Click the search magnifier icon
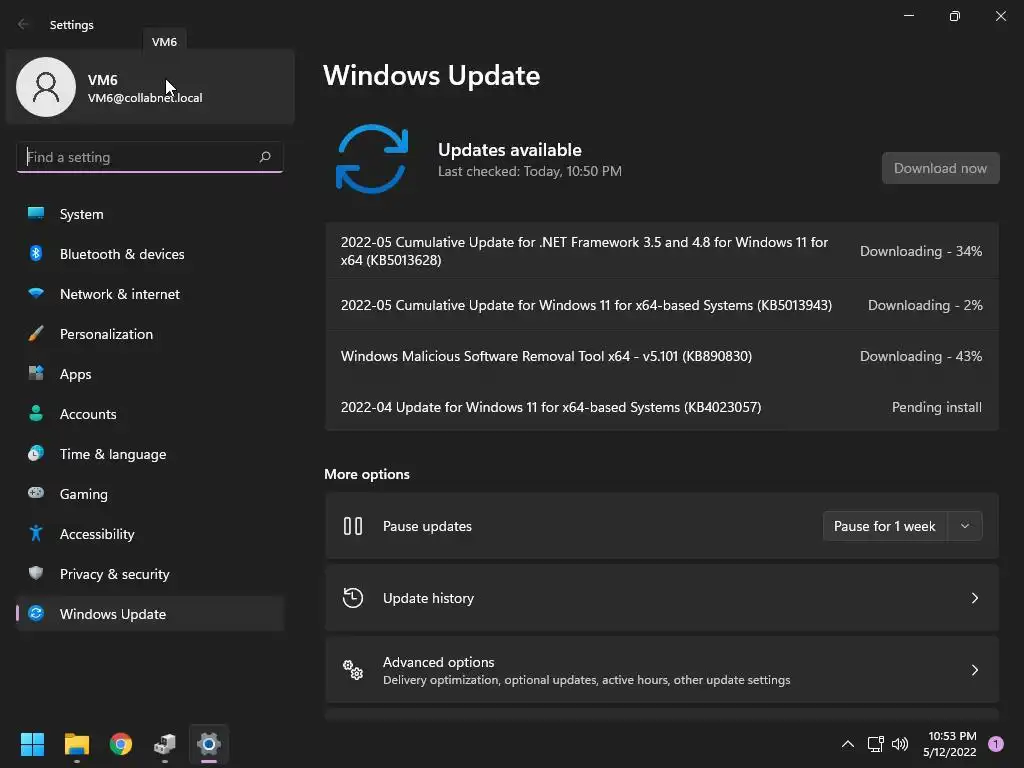 (264, 157)
